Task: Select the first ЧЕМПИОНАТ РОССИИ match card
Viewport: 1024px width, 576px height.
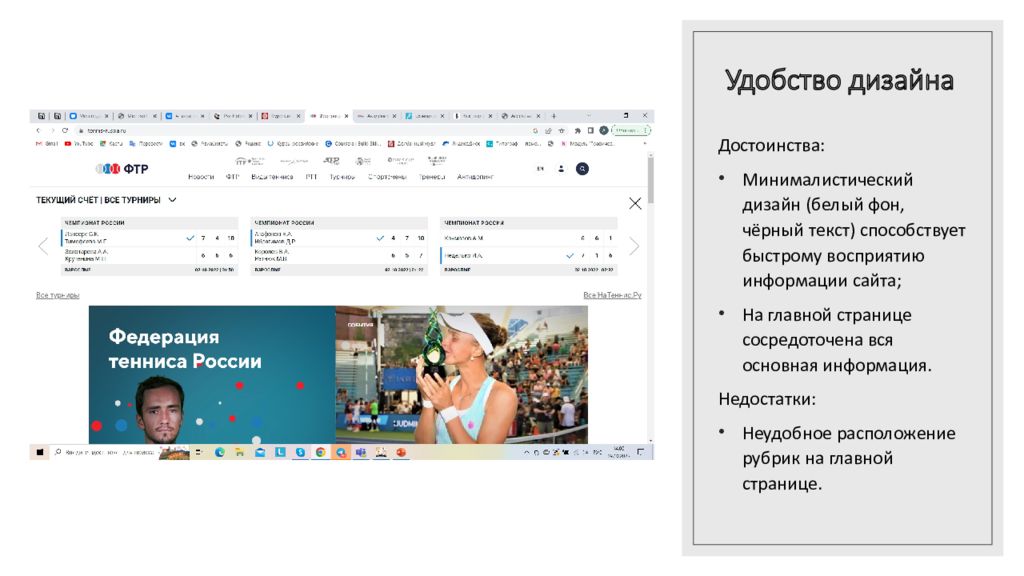Action: [x=150, y=246]
